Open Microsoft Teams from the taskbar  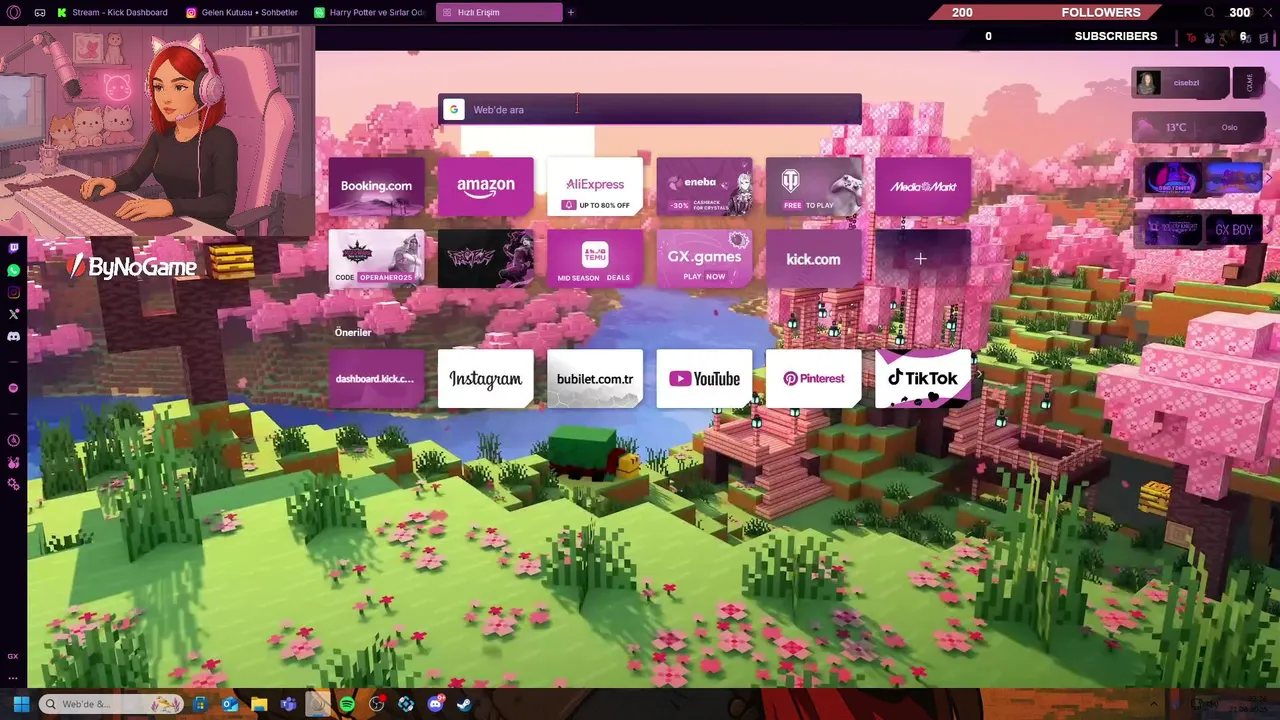click(x=288, y=704)
